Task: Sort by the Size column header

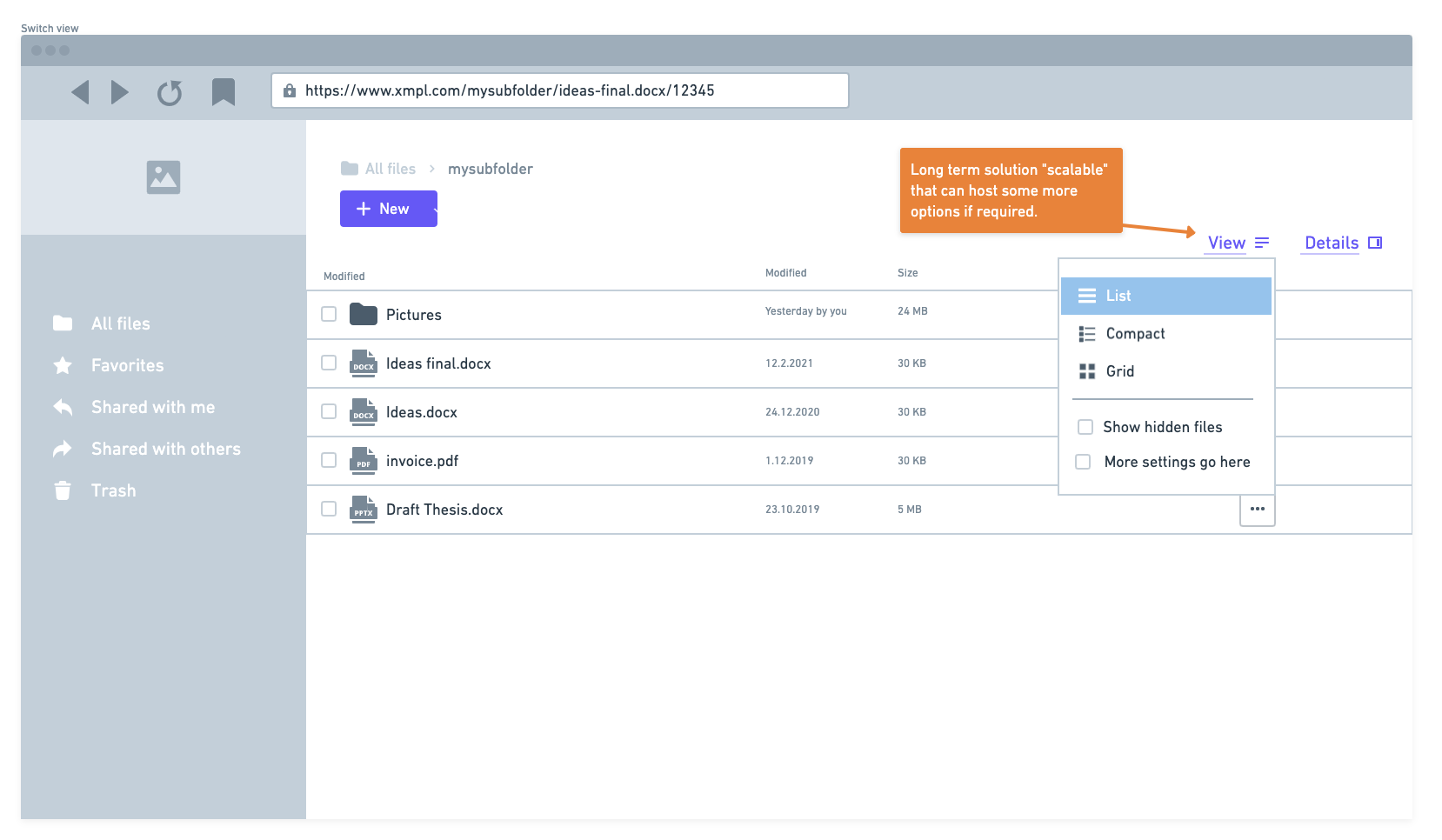Action: (x=908, y=273)
